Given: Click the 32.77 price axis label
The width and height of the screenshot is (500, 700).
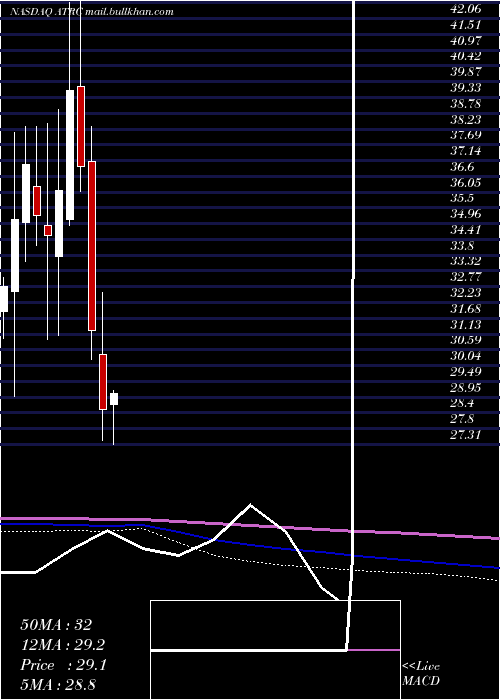Looking at the screenshot, I should point(466,277).
